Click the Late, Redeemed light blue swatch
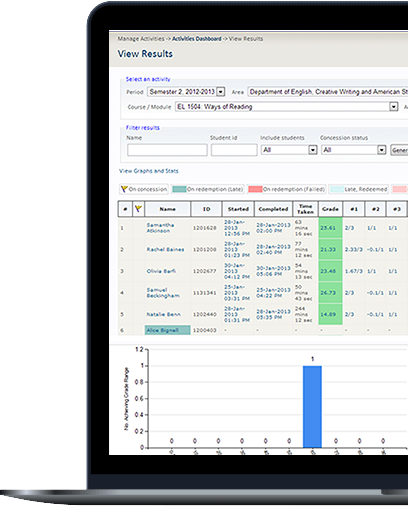408x509 pixels. pos(336,189)
